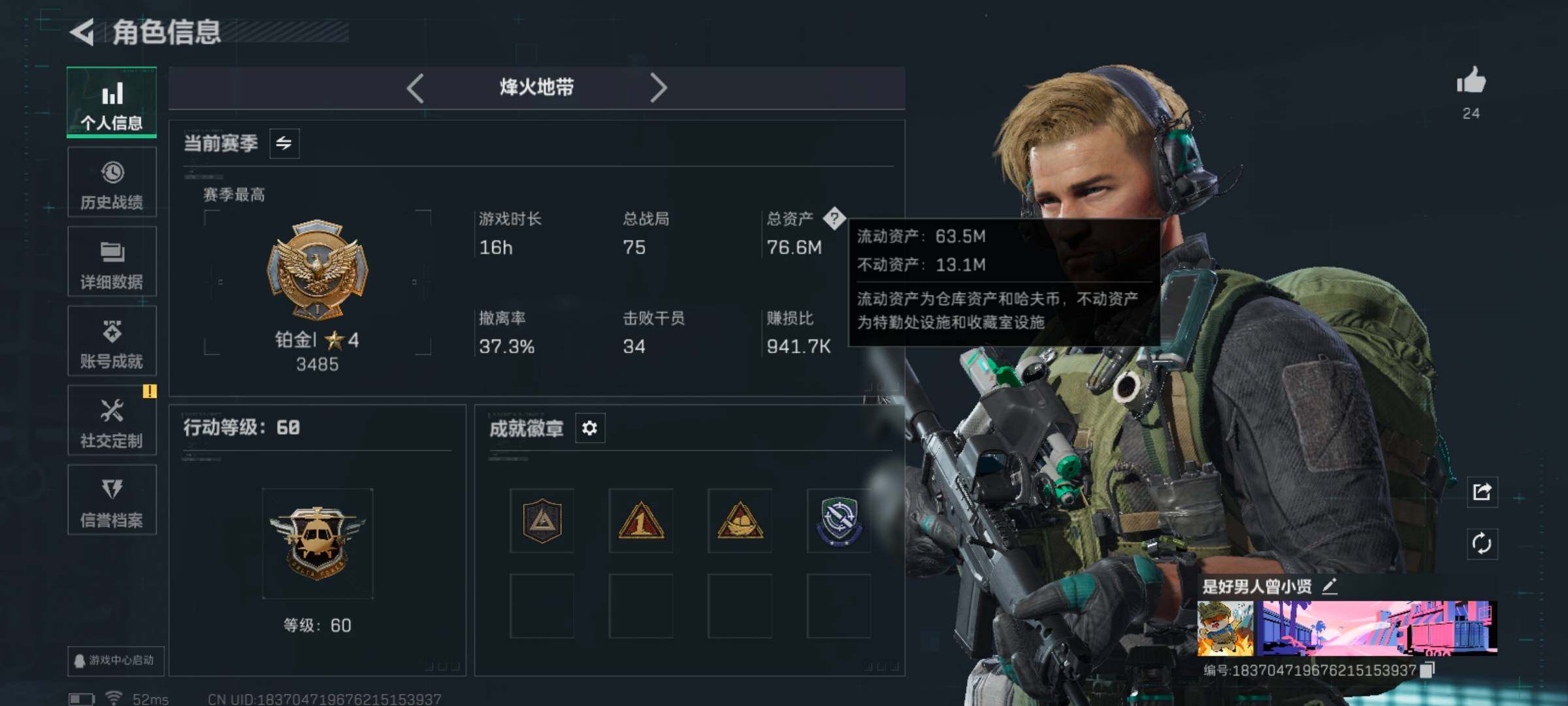Switch to the next game mode with the right chevron
The width and height of the screenshot is (1568, 706).
659,88
